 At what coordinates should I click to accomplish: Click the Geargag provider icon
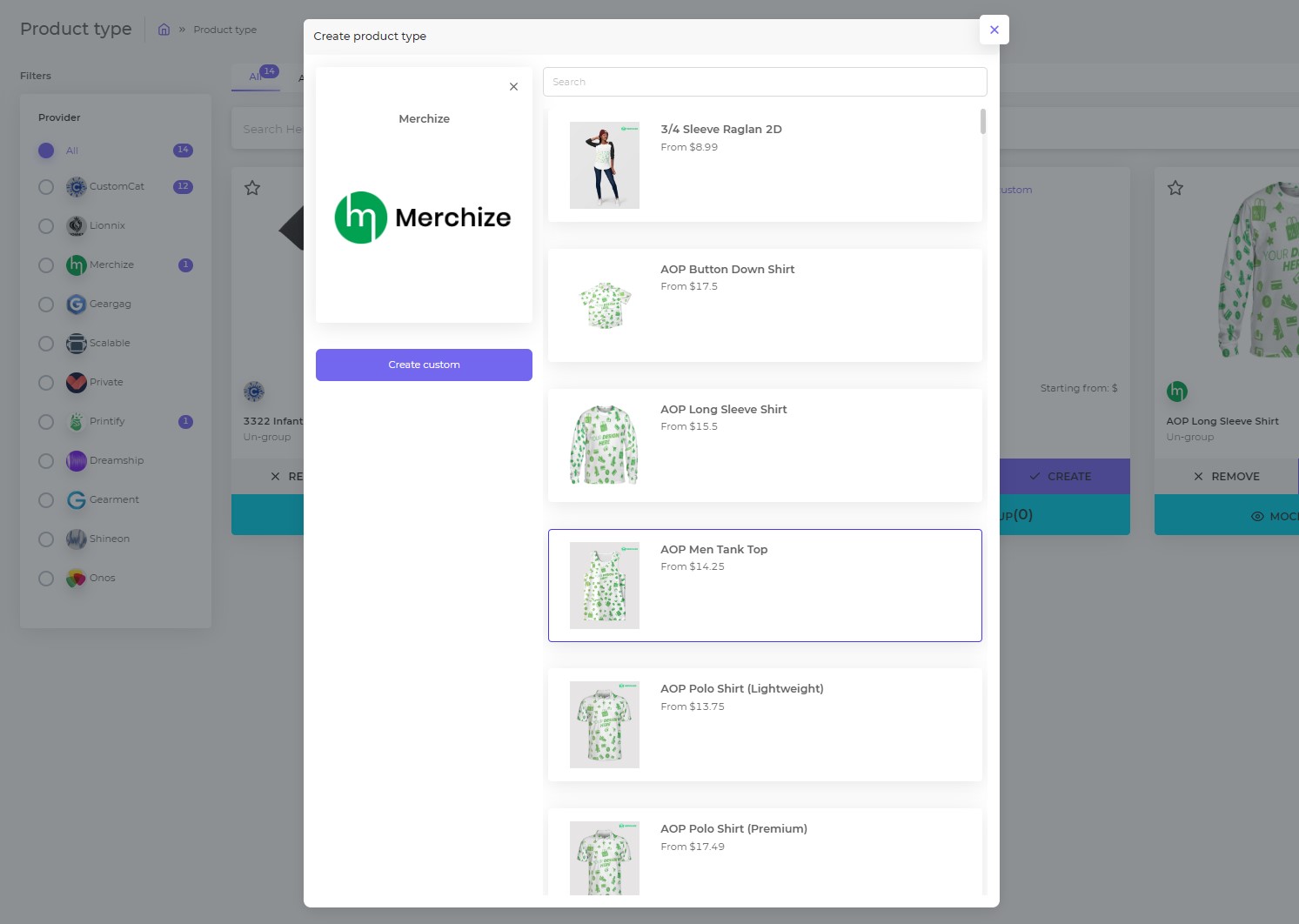(77, 305)
